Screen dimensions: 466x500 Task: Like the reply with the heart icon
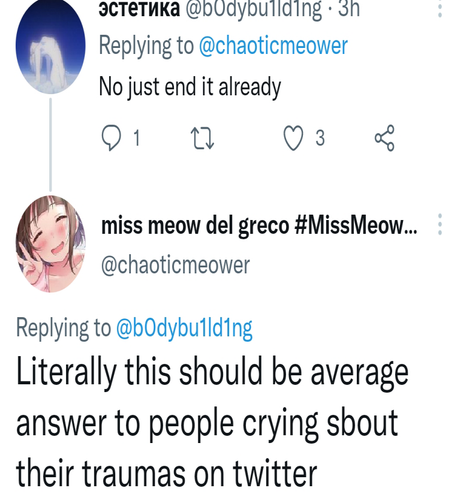(x=293, y=138)
